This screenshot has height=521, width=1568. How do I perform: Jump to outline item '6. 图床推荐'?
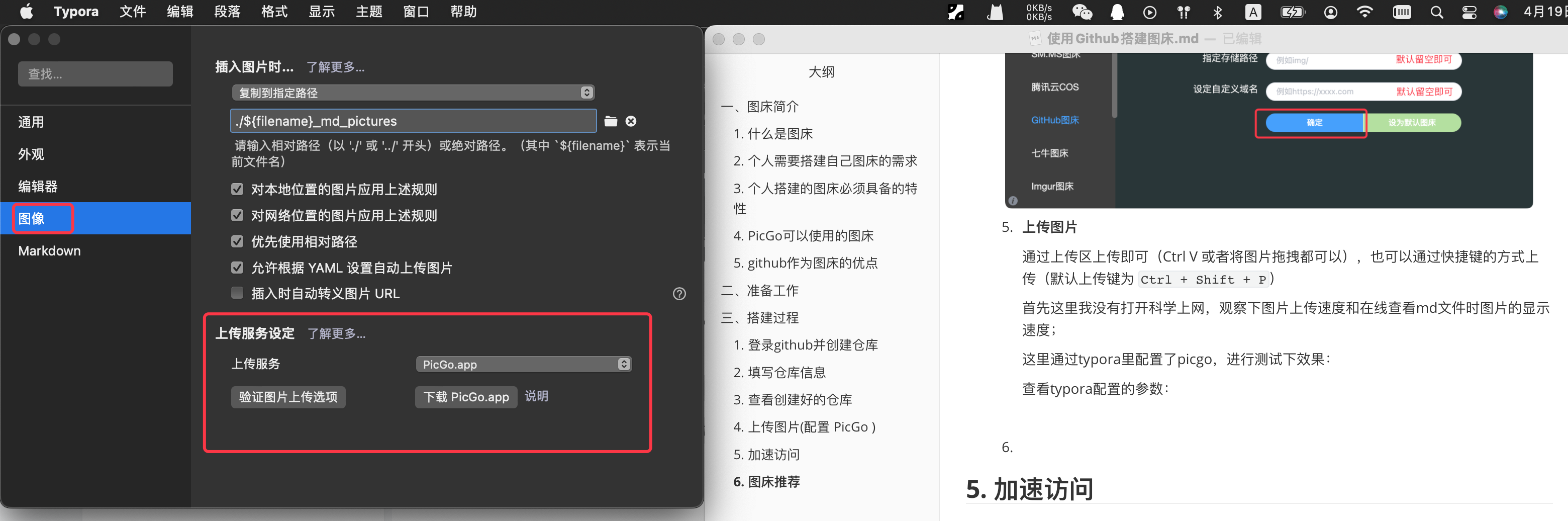tap(766, 482)
